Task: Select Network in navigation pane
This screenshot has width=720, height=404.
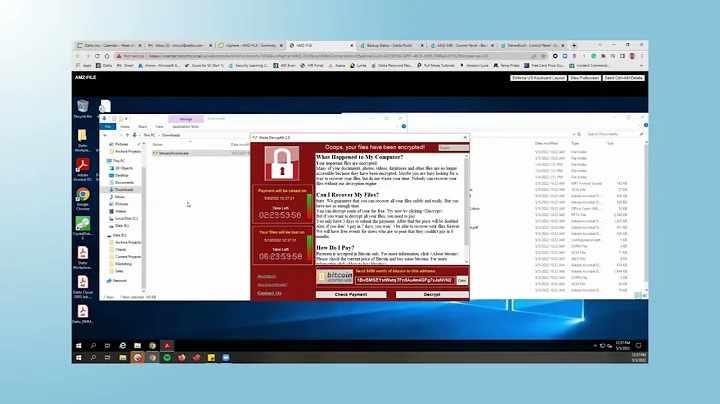Action: coord(119,281)
